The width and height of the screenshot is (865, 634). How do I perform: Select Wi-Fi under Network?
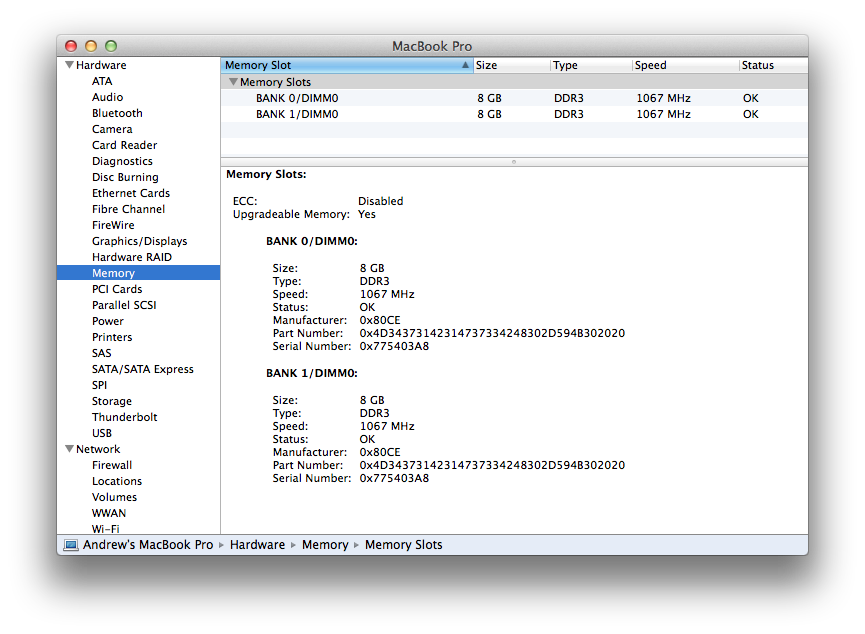(x=105, y=529)
